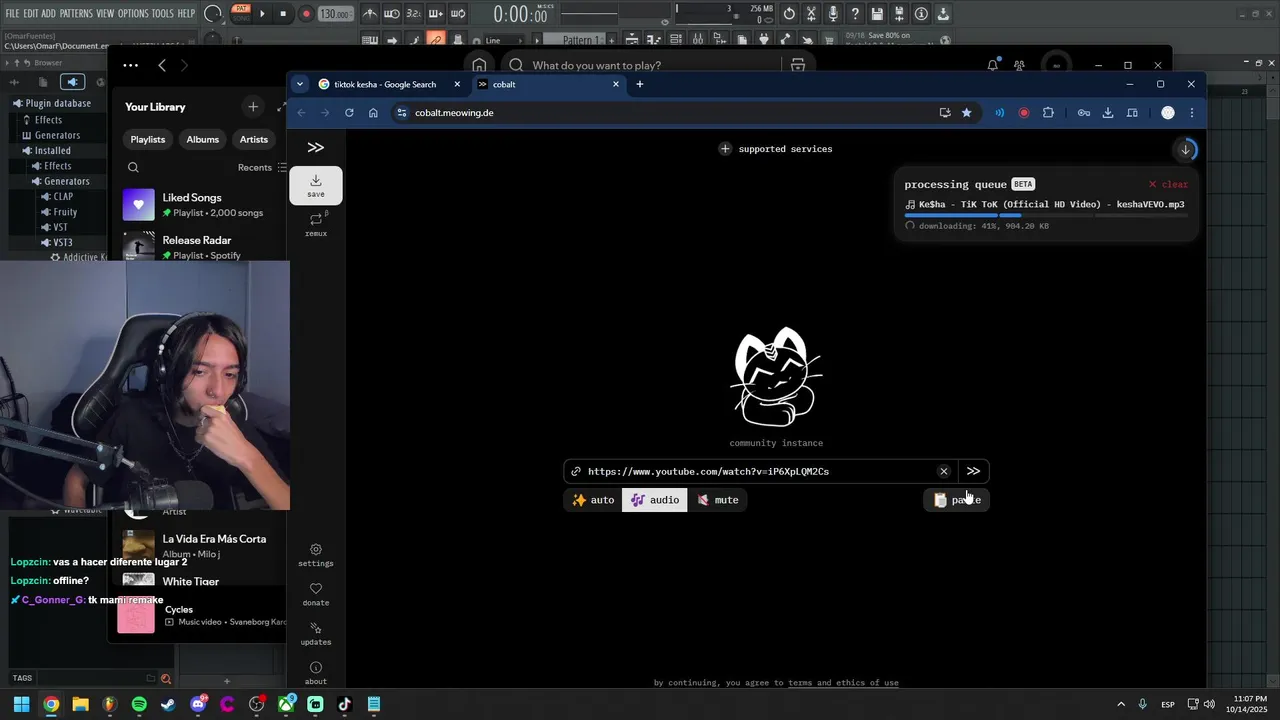This screenshot has height=720, width=1280.
Task: Open FL Studio project info icon
Action: click(x=921, y=14)
